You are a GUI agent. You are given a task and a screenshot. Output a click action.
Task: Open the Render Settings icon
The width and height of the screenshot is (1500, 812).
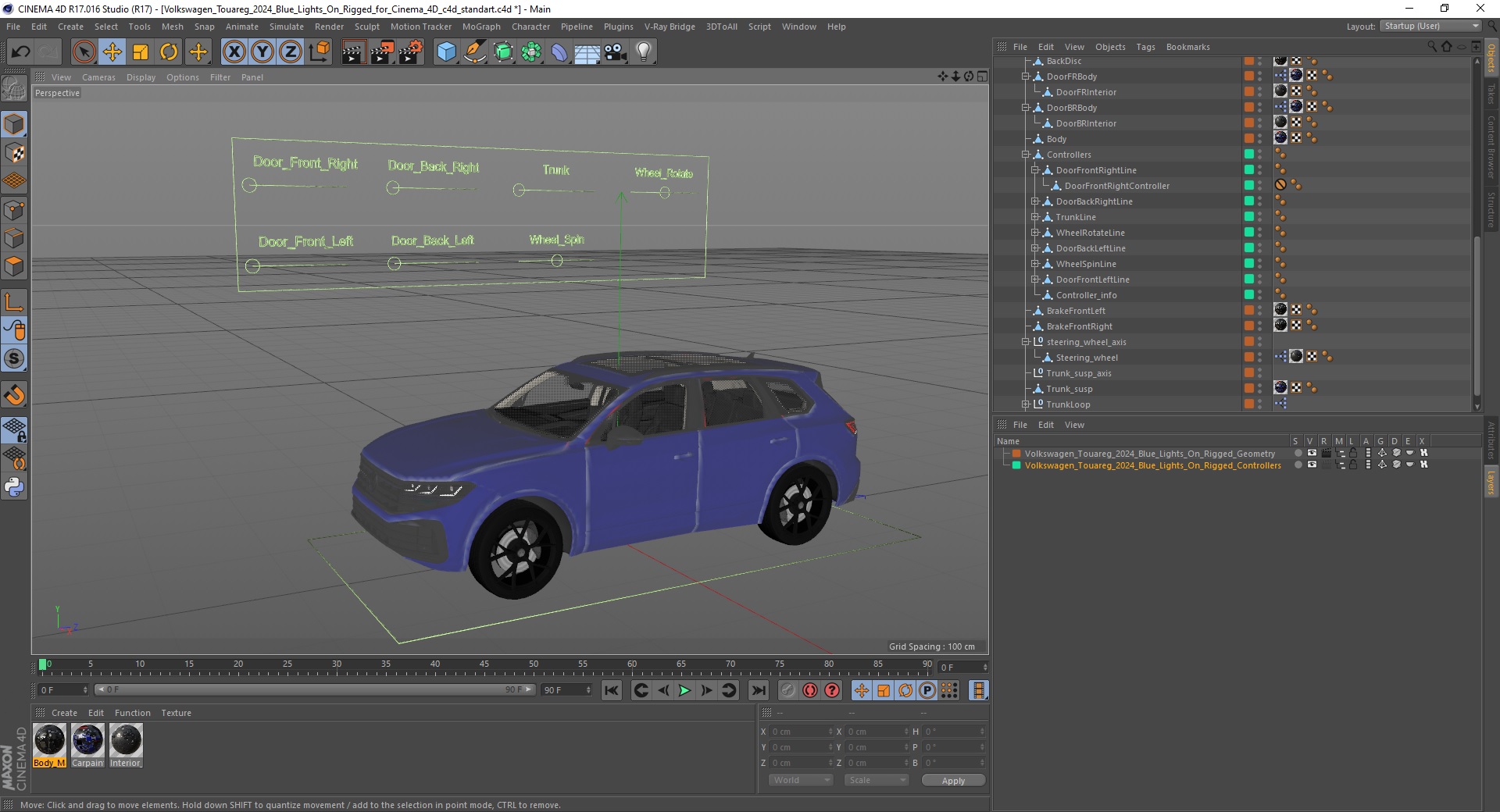click(x=411, y=52)
